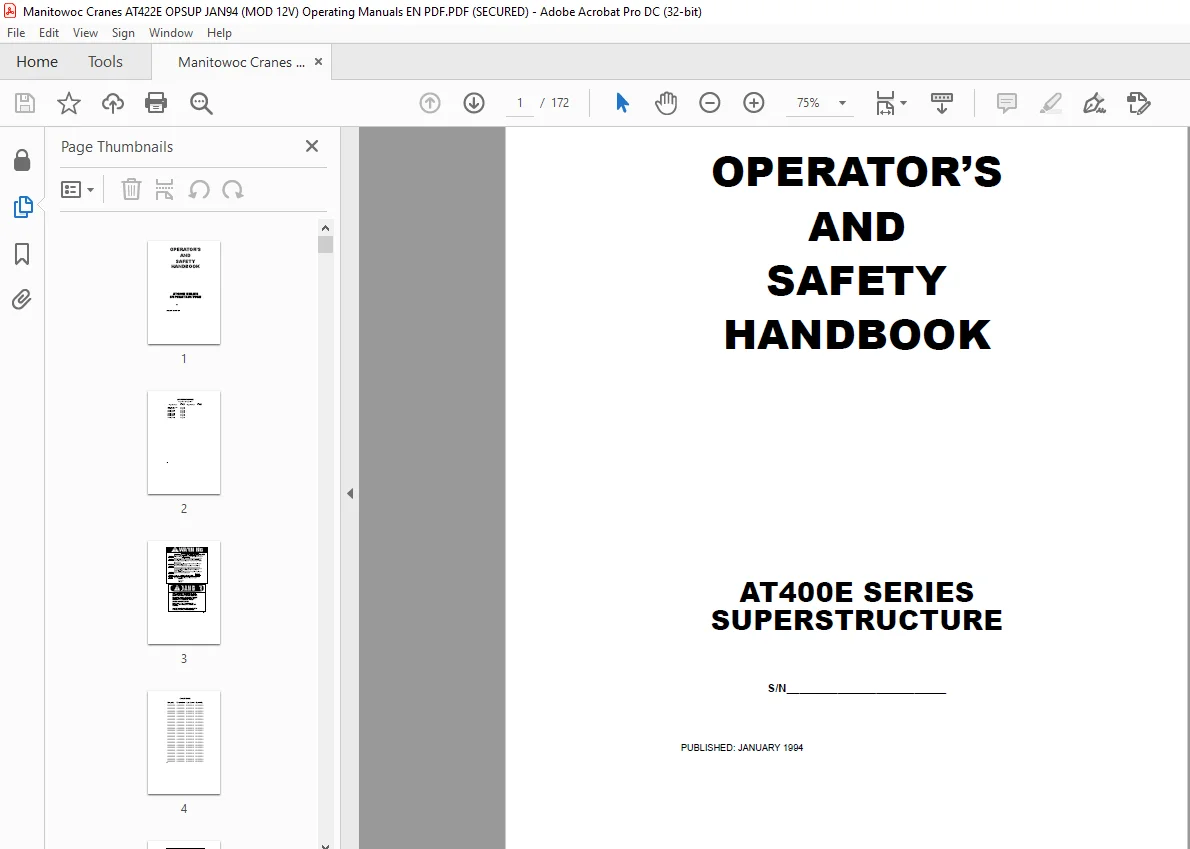Click the scrolling mode toolbar icon
This screenshot has height=849, width=1190.
point(942,103)
